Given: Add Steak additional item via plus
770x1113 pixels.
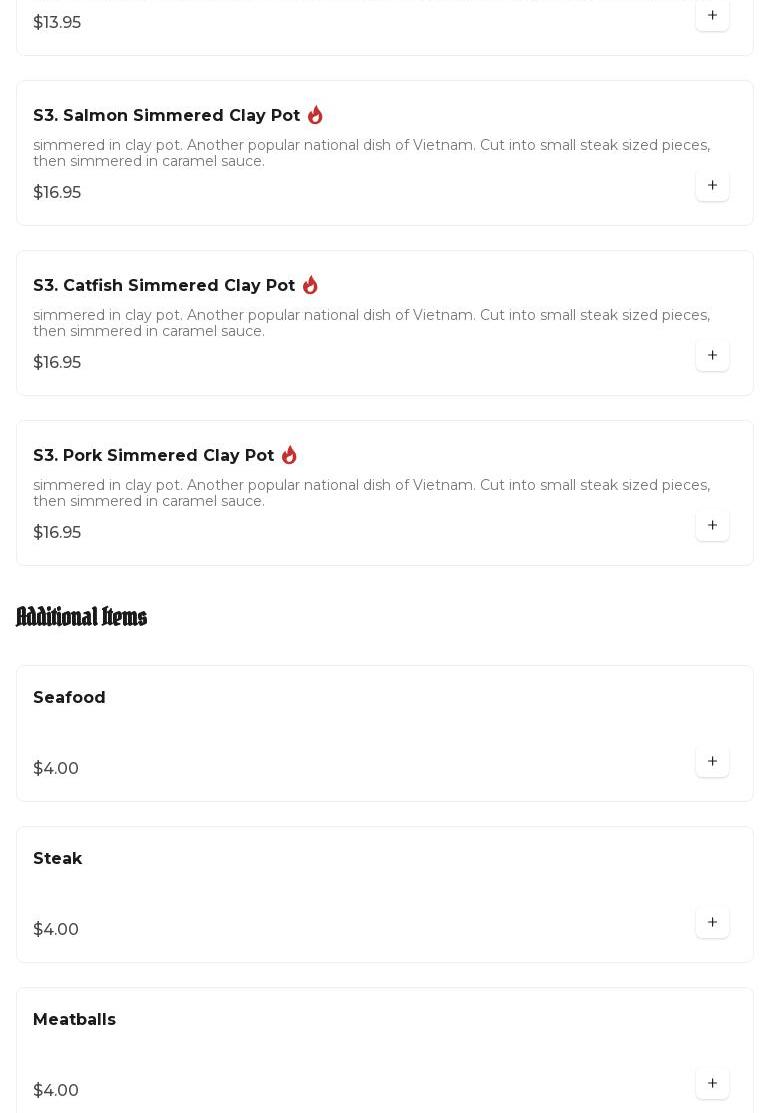Looking at the screenshot, I should coord(712,922).
